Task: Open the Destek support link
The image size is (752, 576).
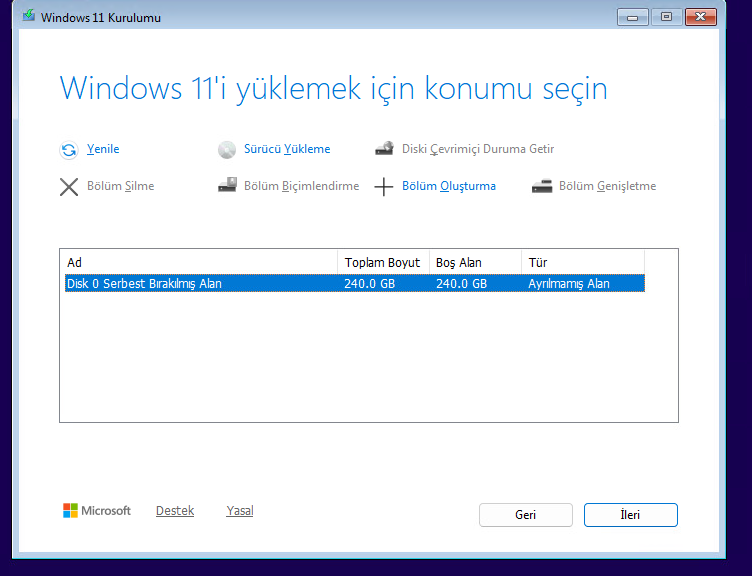Action: point(175,511)
